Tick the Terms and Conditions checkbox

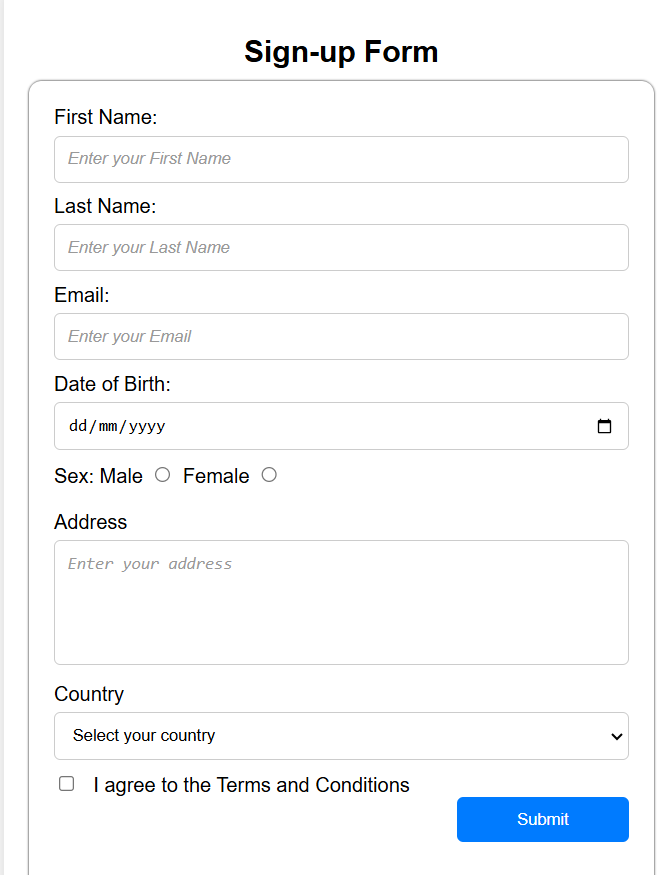67,784
